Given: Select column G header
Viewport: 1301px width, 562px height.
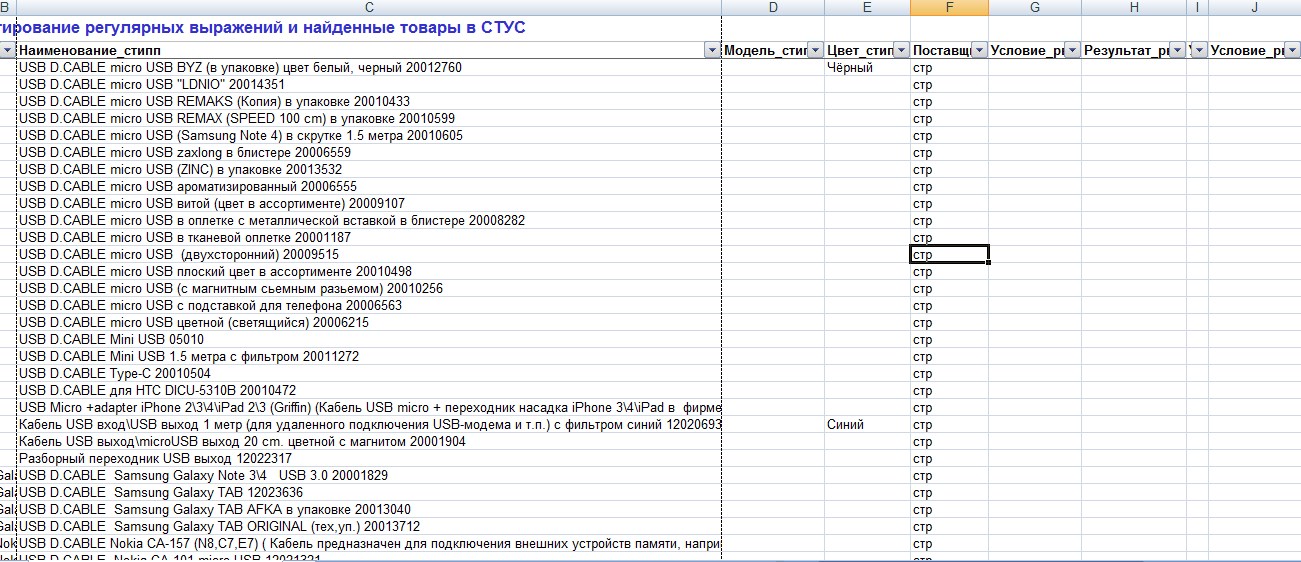Looking at the screenshot, I should point(1035,8).
